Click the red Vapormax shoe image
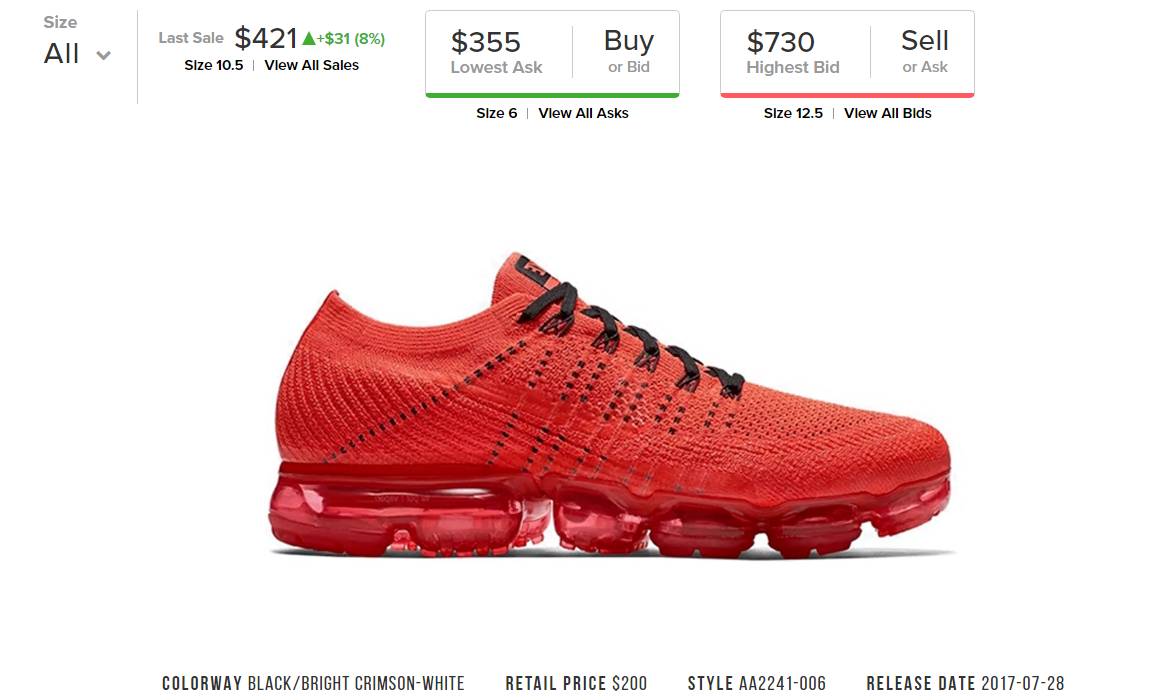The width and height of the screenshot is (1164, 700). [x=611, y=407]
